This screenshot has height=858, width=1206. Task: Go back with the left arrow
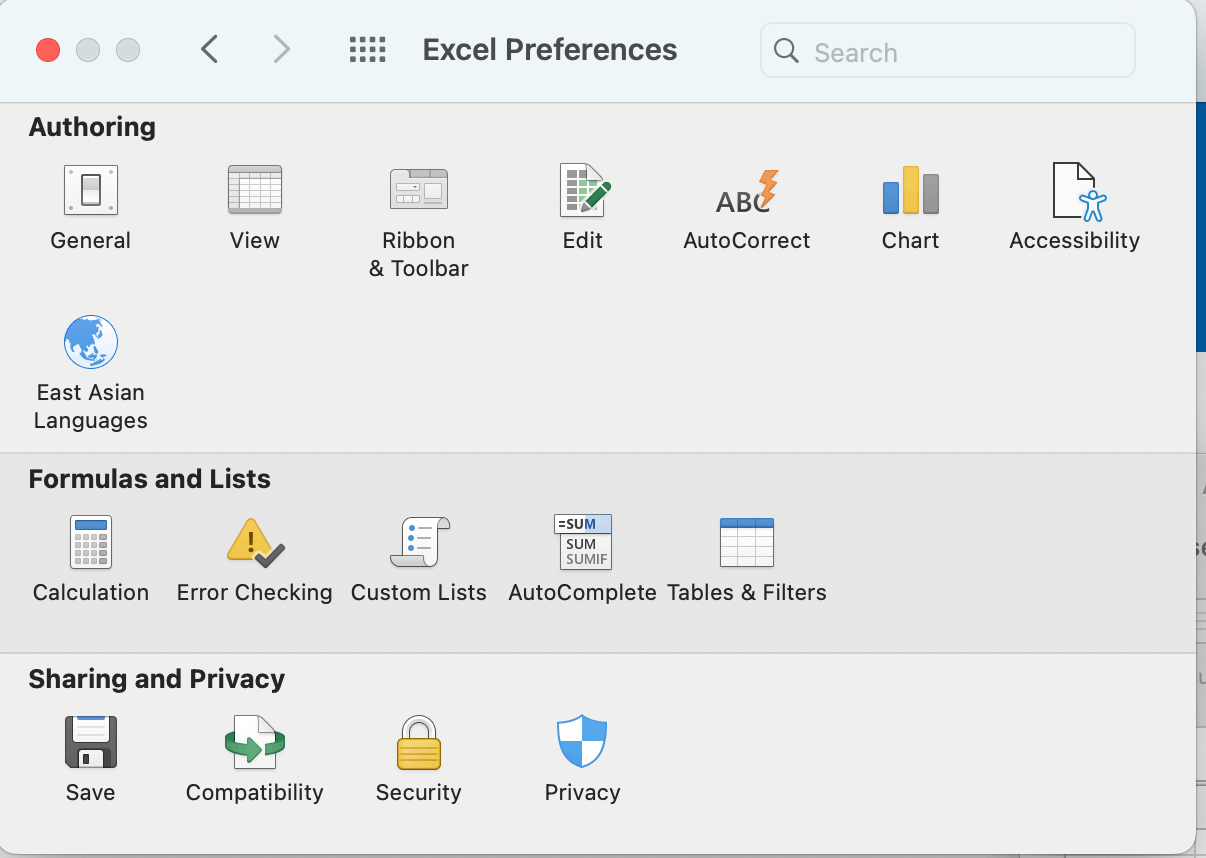point(209,49)
